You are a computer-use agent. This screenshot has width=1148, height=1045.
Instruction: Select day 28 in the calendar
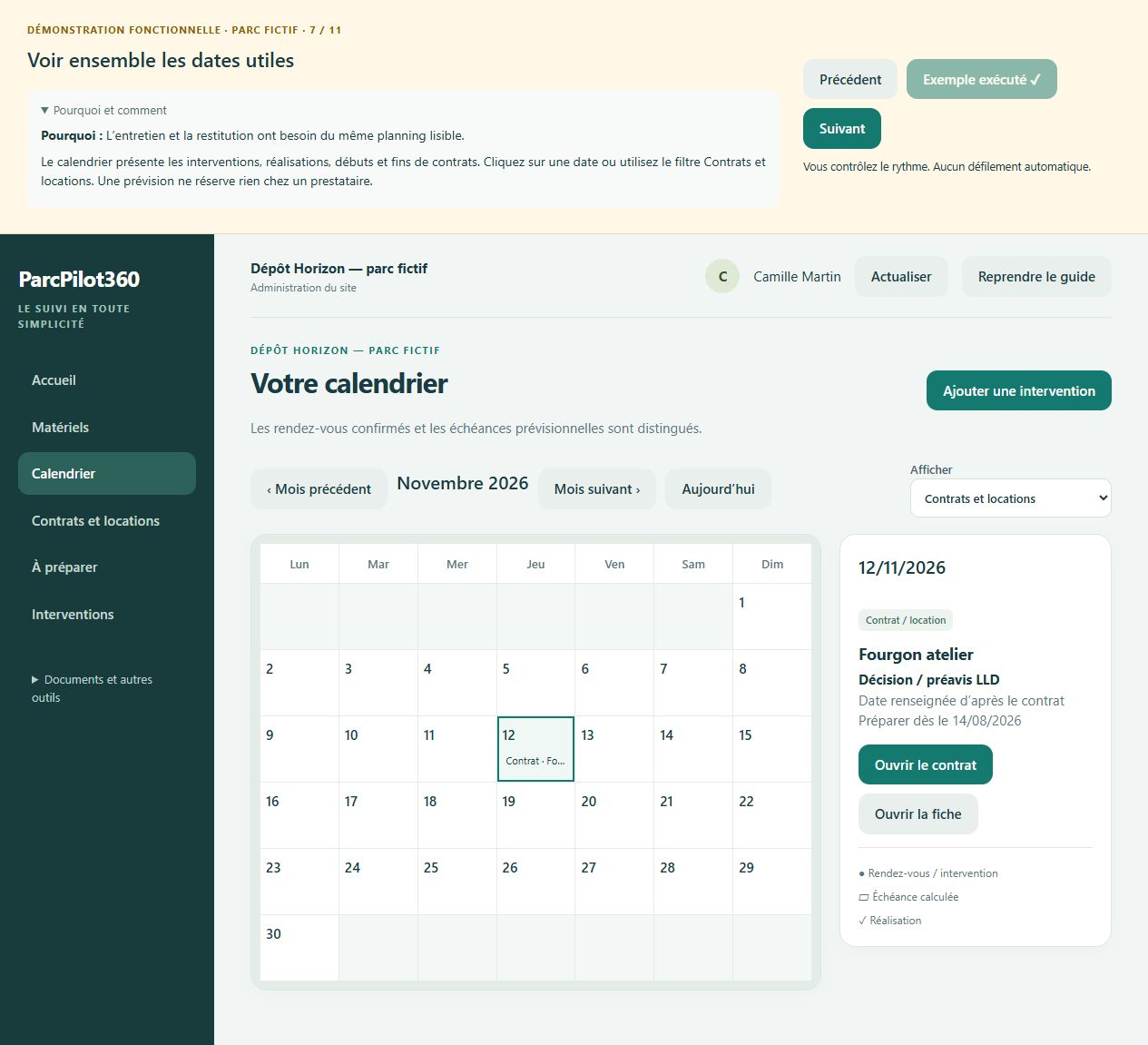point(693,882)
